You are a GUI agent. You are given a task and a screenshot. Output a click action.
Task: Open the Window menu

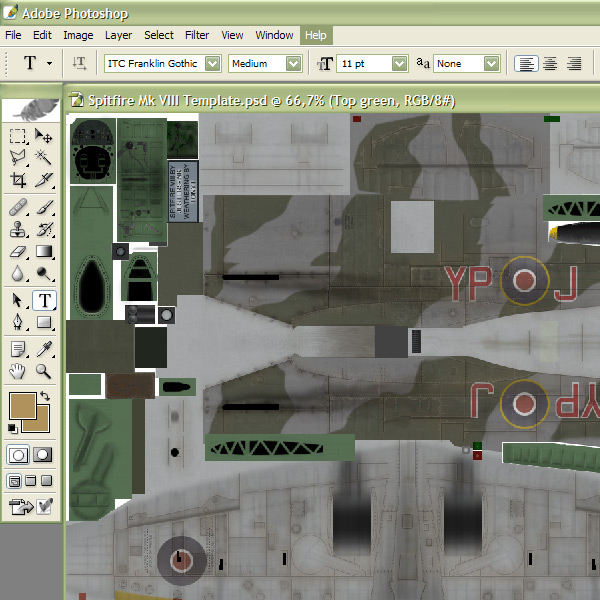(274, 35)
